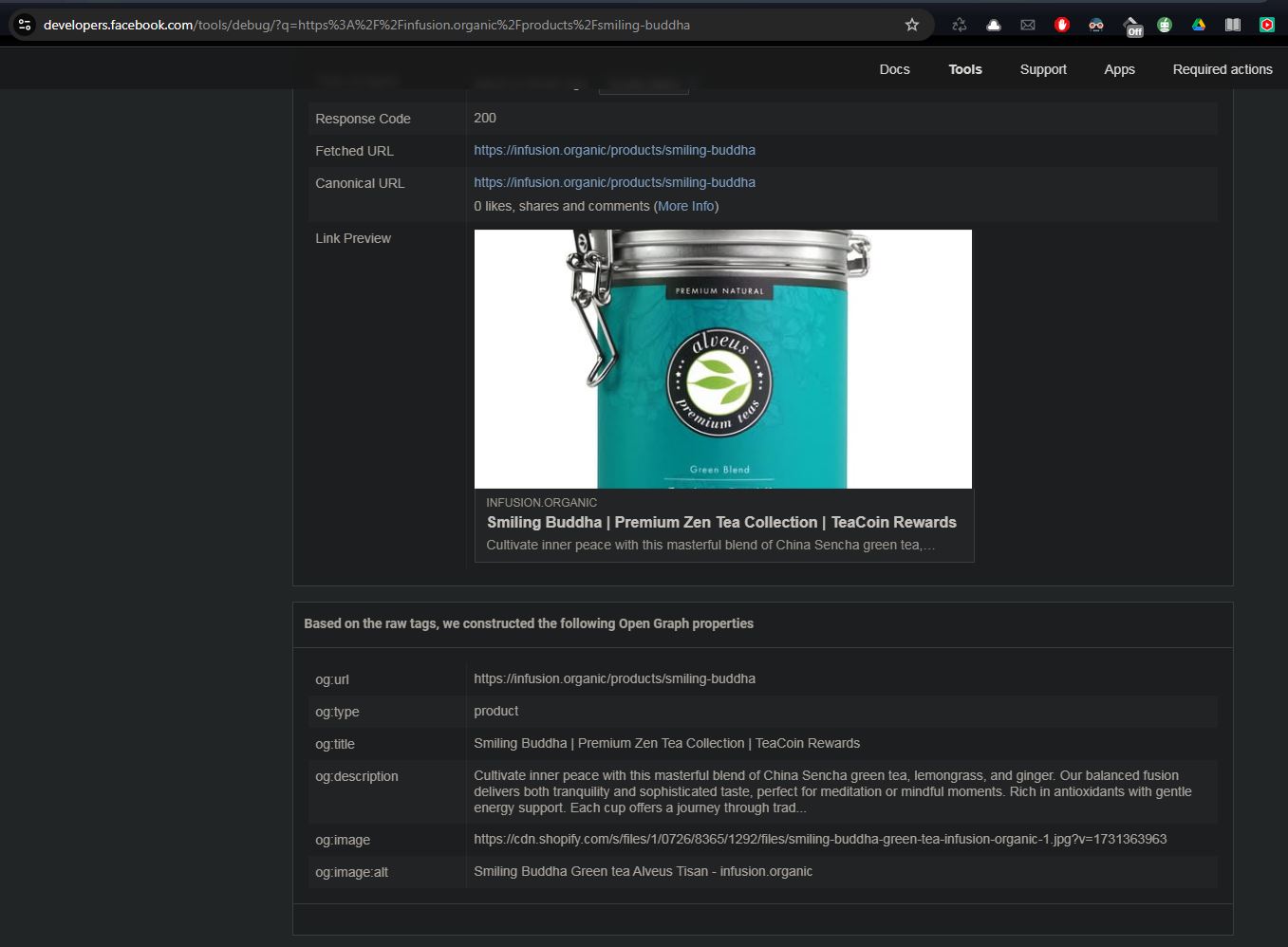Click the recycle arrows extension icon
The height and width of the screenshot is (947, 1288).
click(960, 25)
